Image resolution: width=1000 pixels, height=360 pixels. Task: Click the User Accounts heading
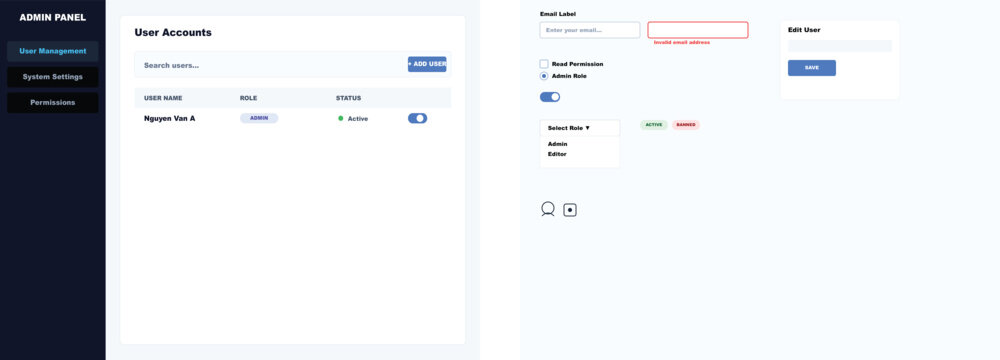point(173,33)
